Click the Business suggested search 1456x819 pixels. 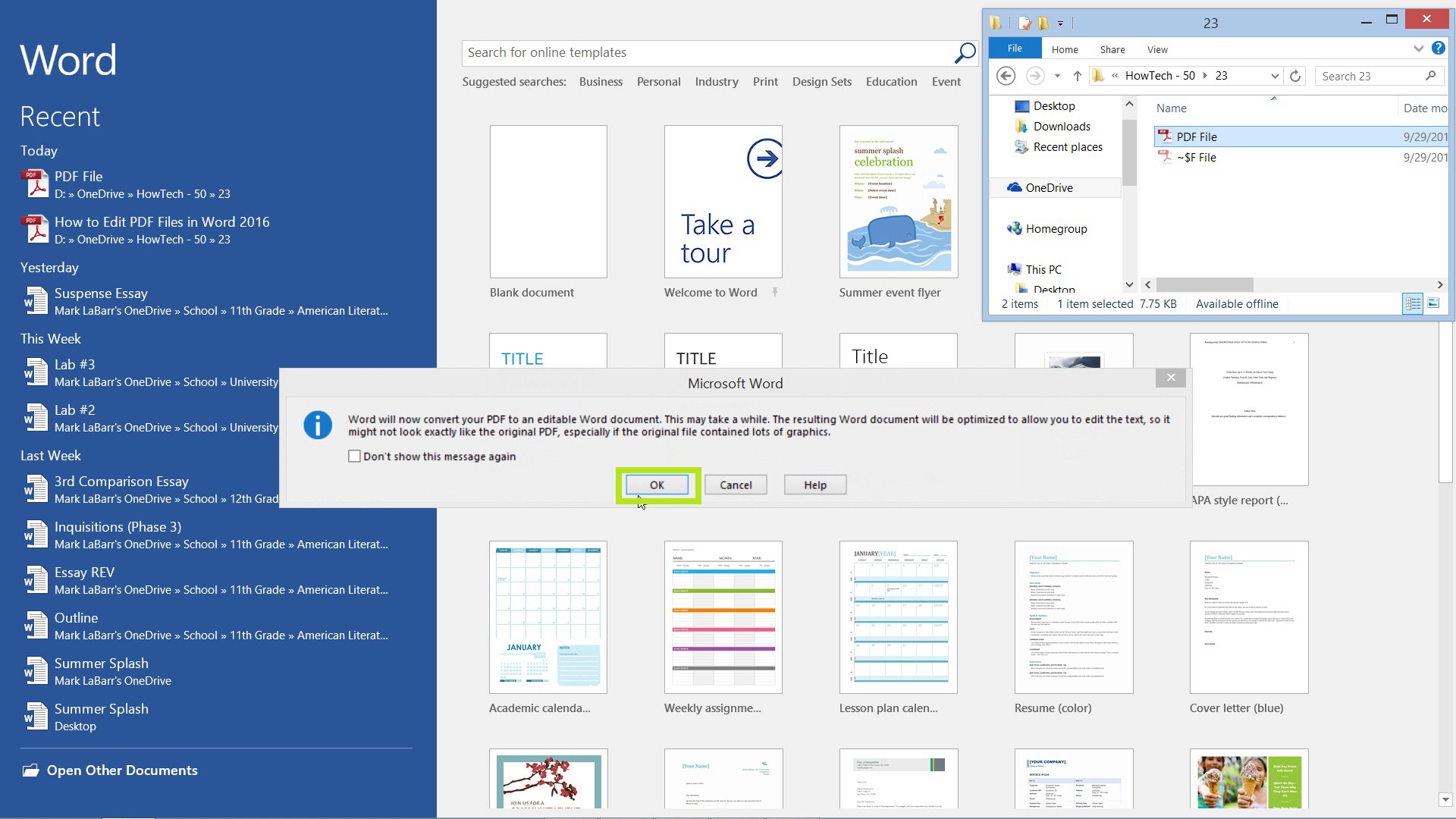tap(600, 81)
